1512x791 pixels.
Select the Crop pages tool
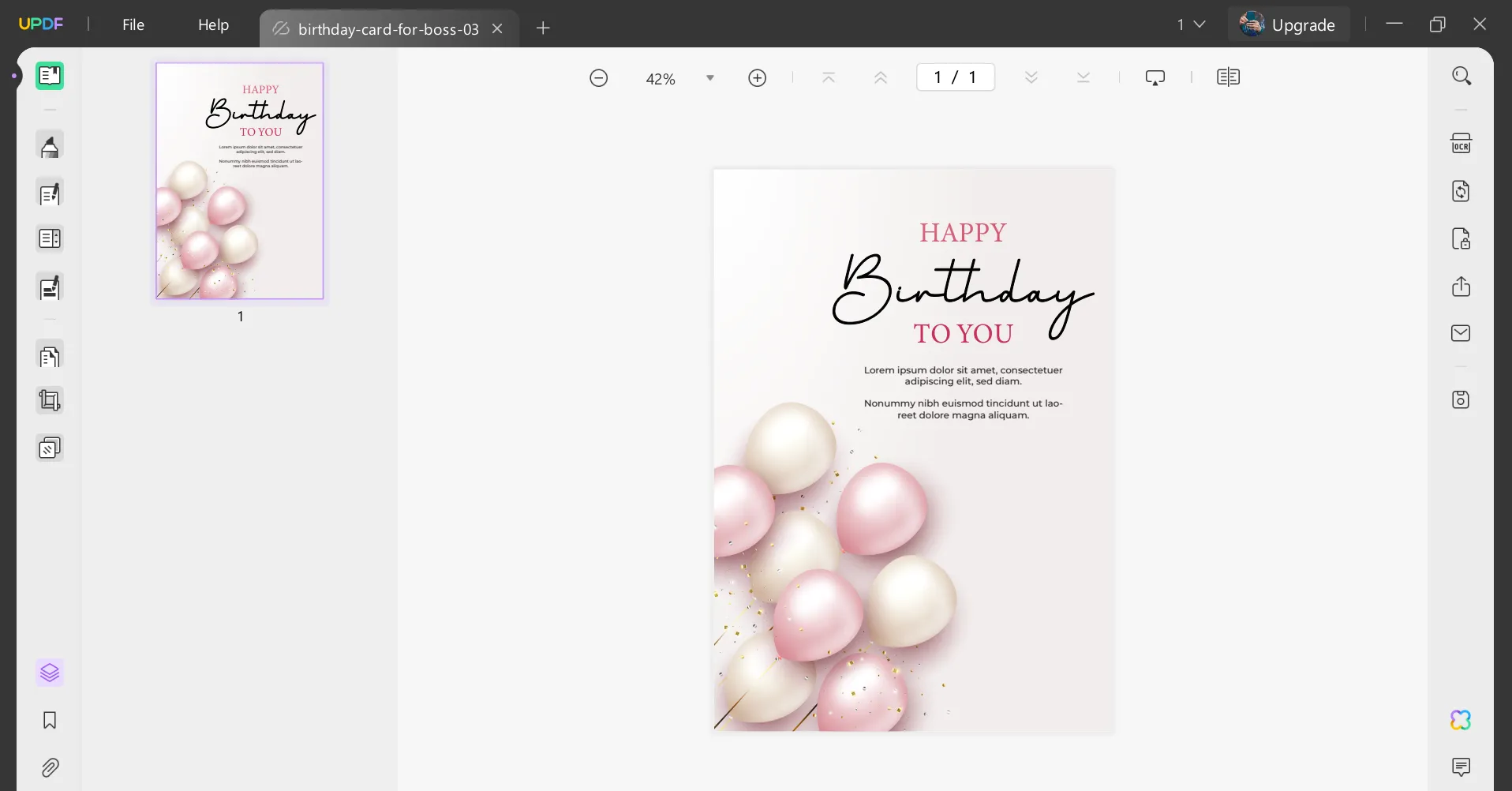point(50,401)
